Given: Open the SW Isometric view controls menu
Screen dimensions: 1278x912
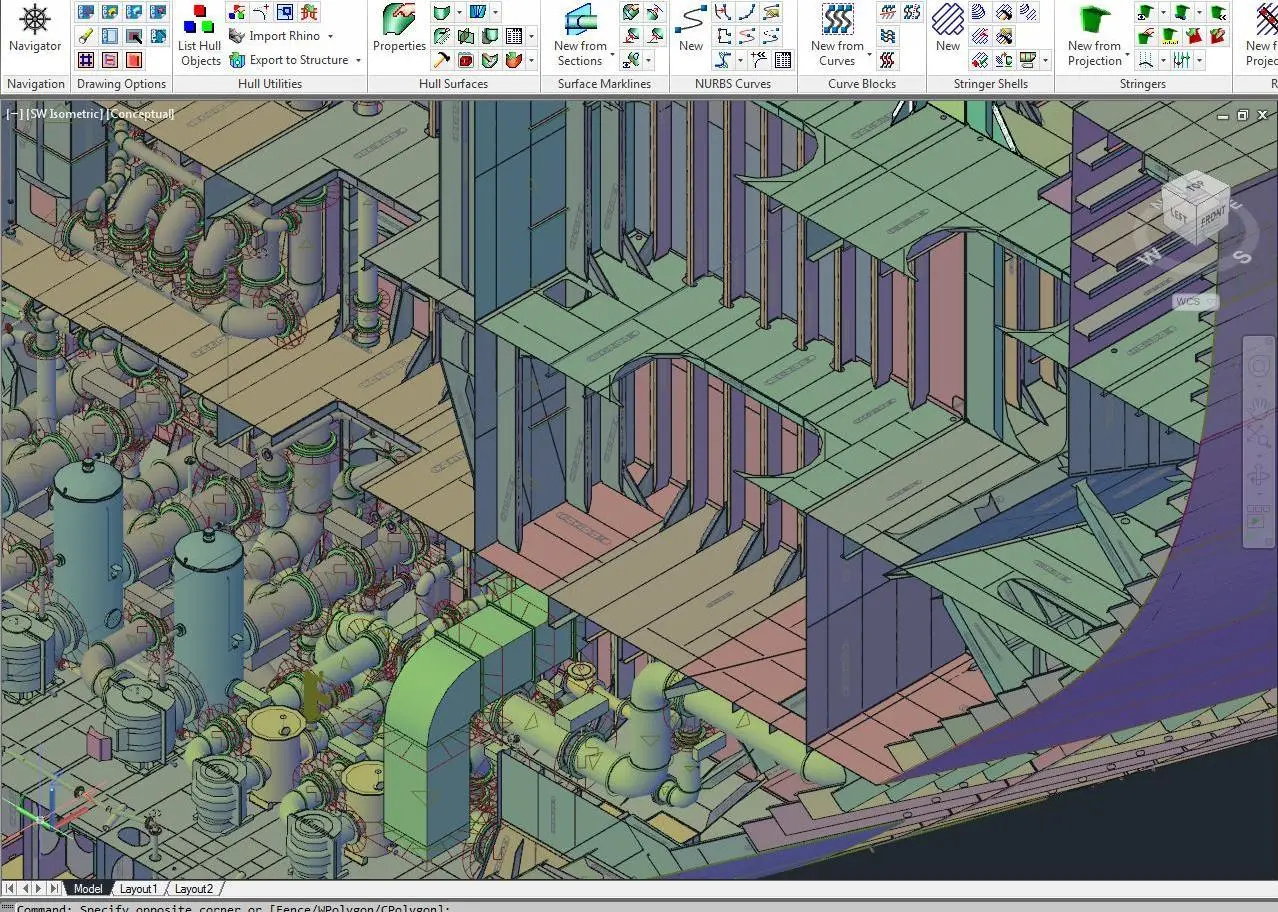Looking at the screenshot, I should pos(65,114).
